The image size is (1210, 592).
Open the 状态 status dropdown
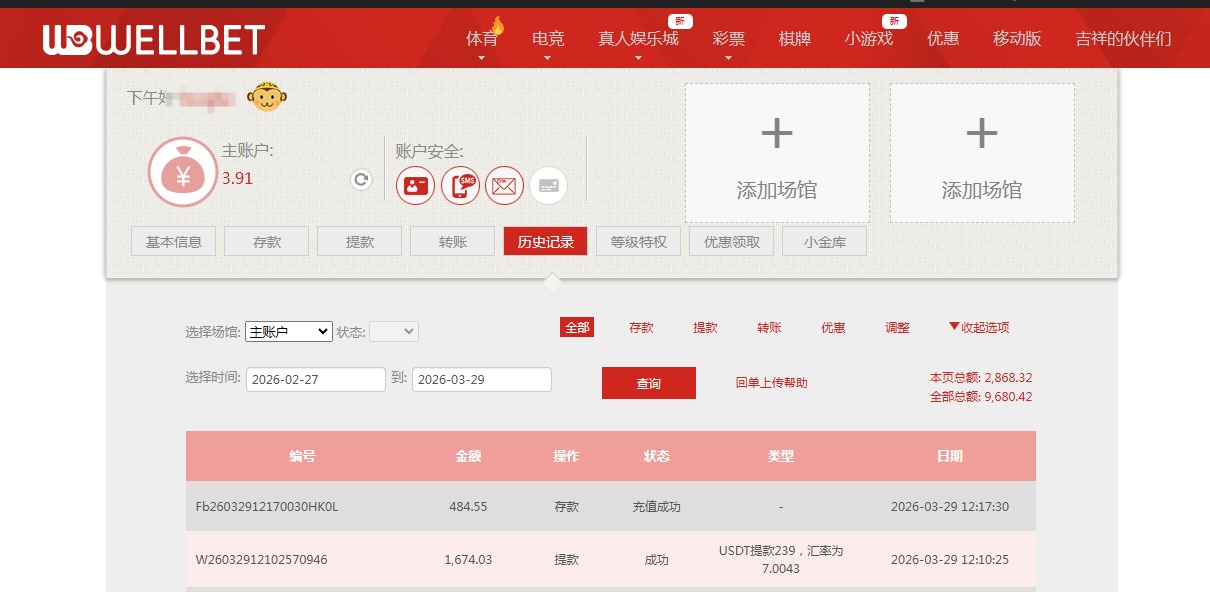pyautogui.click(x=394, y=331)
